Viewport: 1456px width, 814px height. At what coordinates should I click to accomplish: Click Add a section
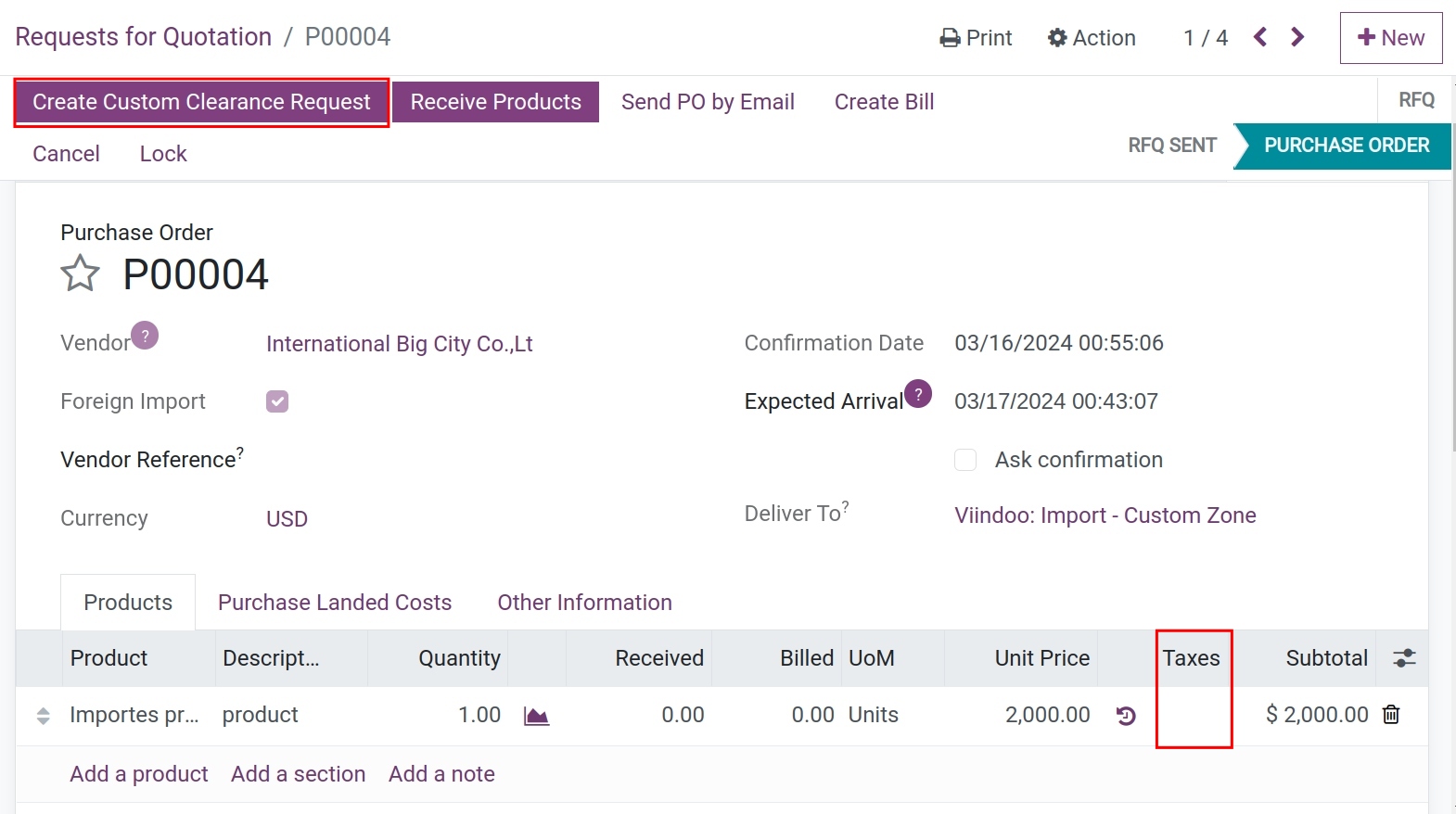tap(298, 774)
